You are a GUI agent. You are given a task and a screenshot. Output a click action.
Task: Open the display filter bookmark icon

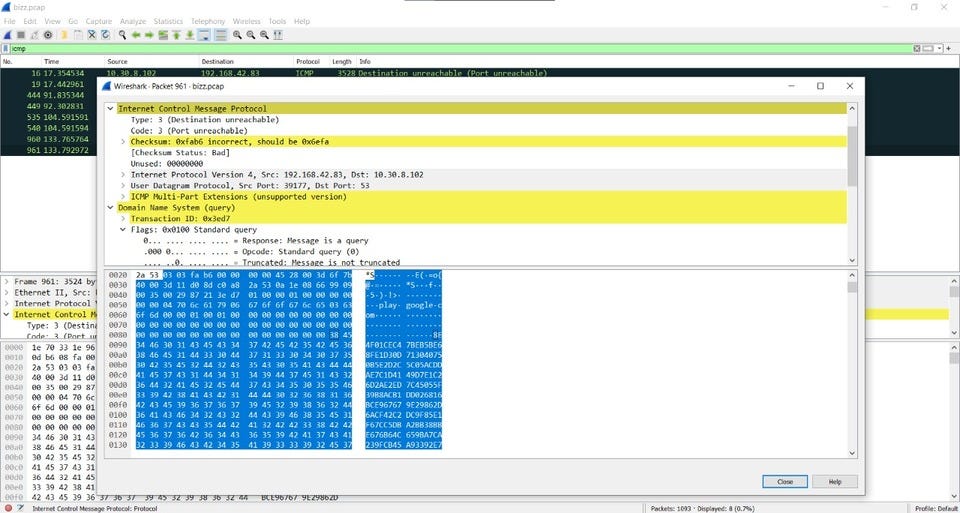pyautogui.click(x=6, y=48)
